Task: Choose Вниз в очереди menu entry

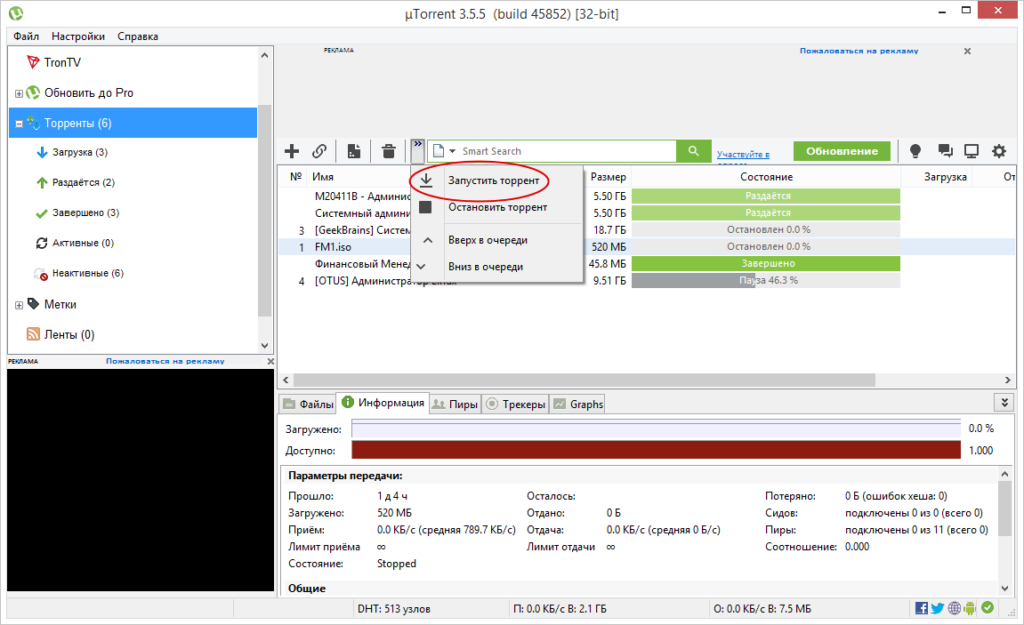Action: point(496,266)
